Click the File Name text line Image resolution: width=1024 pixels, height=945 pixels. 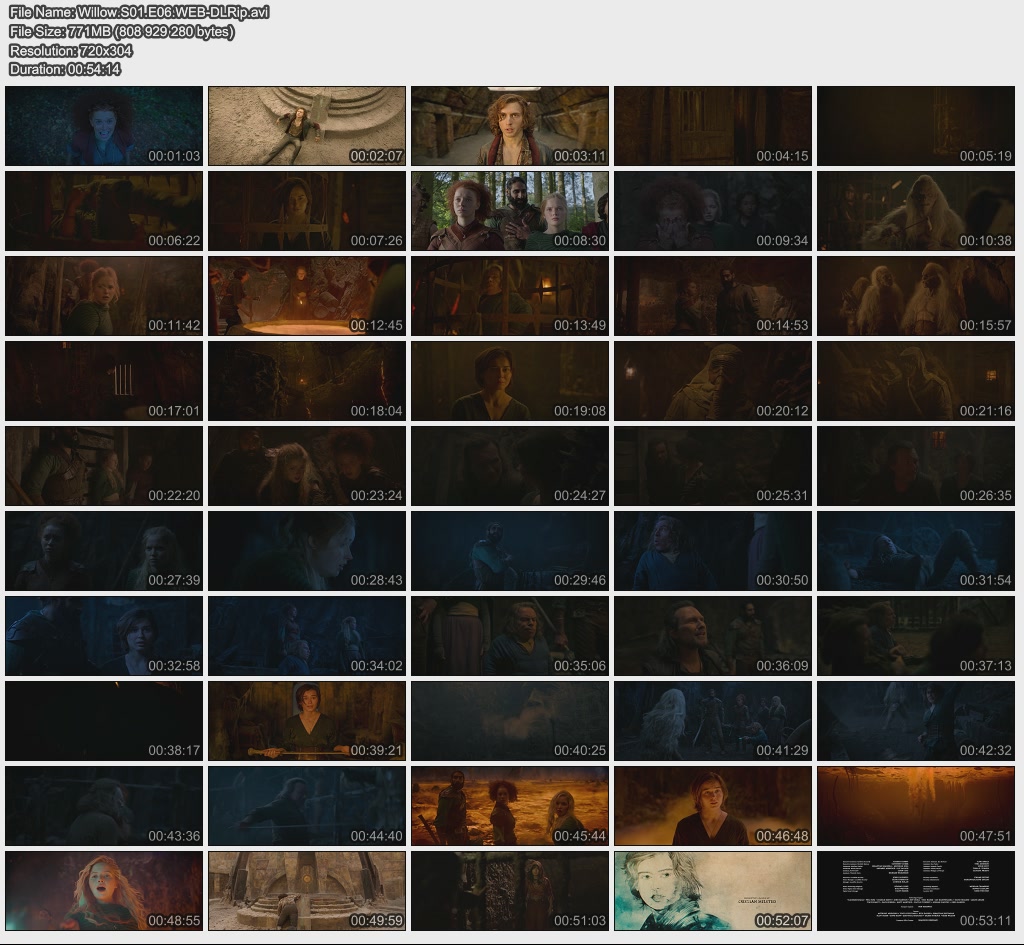pos(139,12)
